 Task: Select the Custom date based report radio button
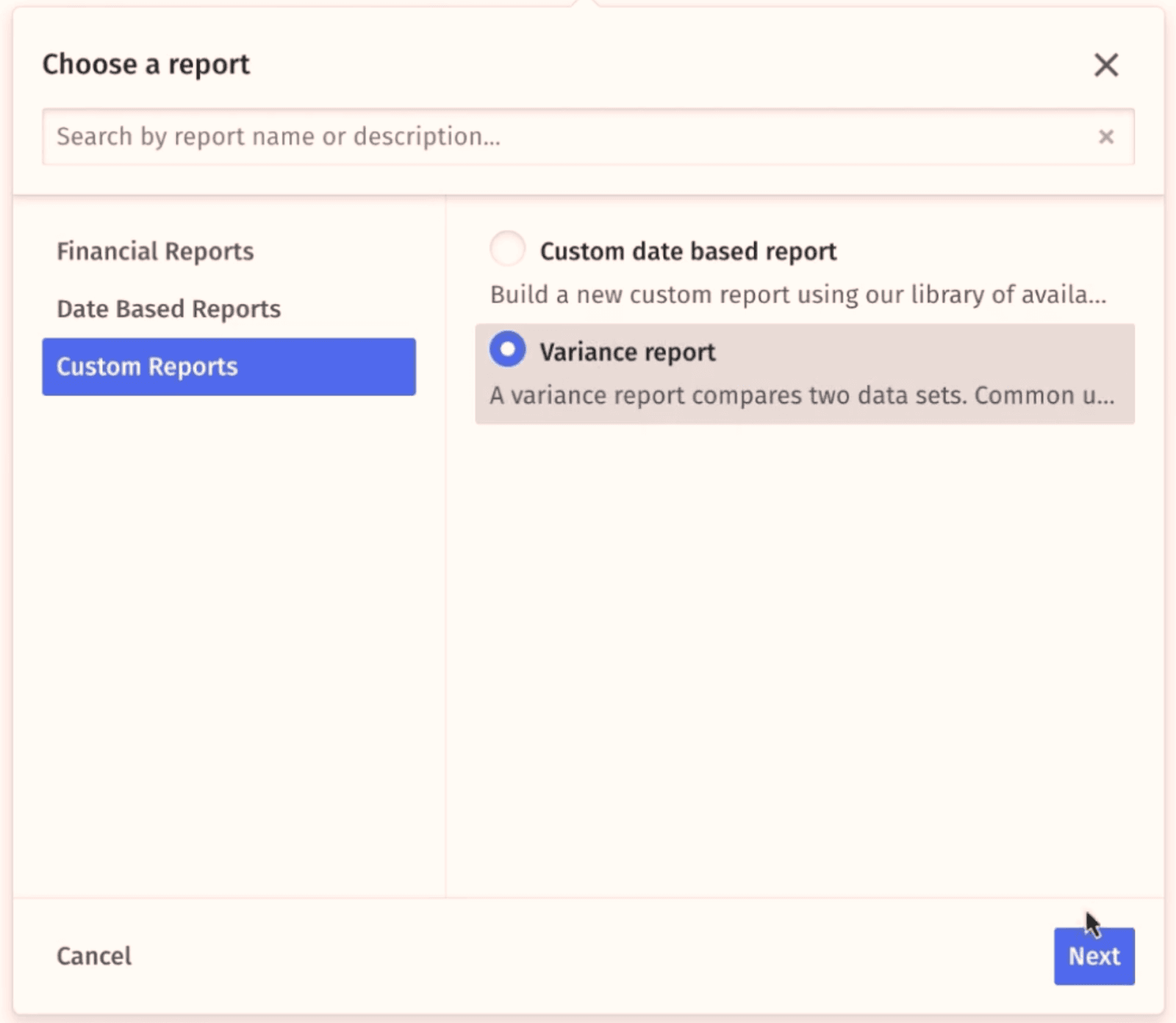point(507,250)
